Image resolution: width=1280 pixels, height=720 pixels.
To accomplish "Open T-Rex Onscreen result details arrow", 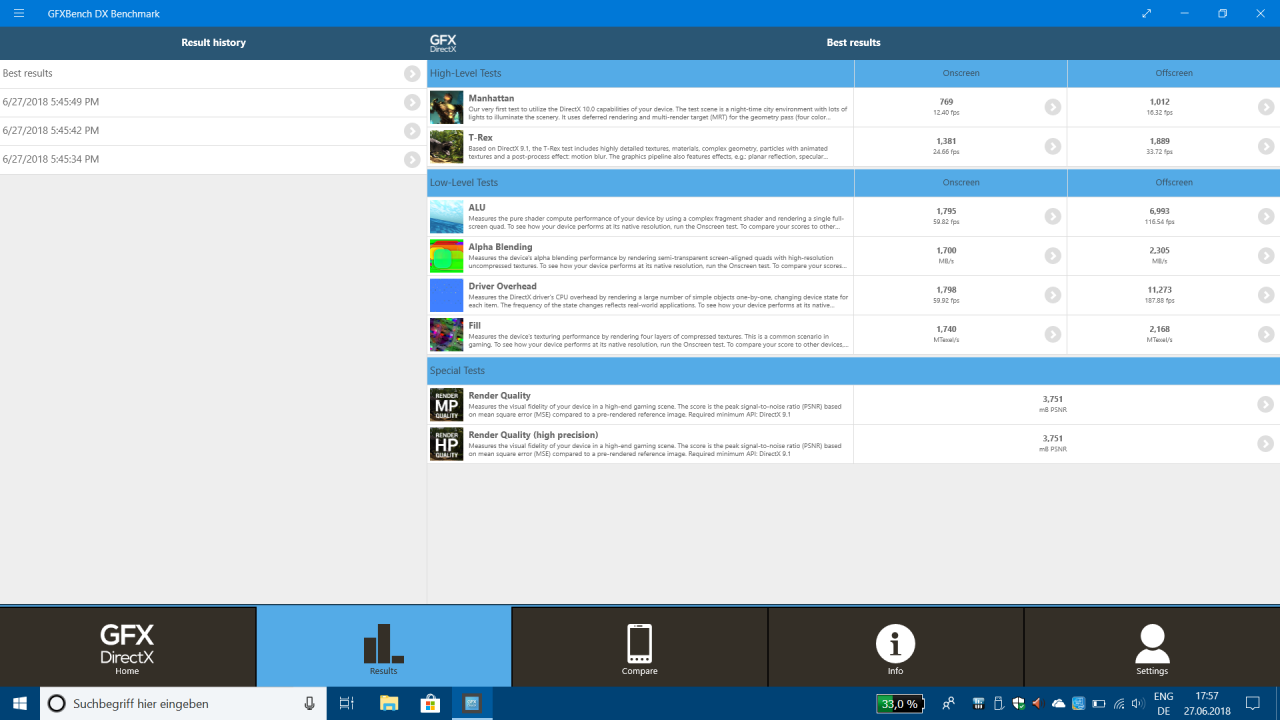I will click(x=1053, y=146).
